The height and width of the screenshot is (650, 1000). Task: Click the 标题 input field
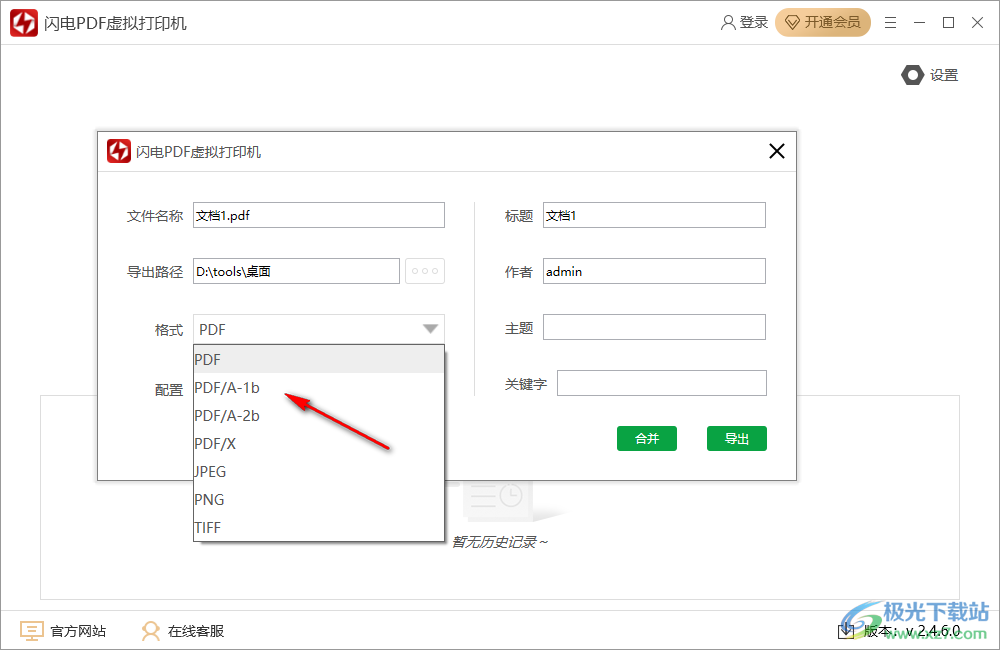[654, 215]
